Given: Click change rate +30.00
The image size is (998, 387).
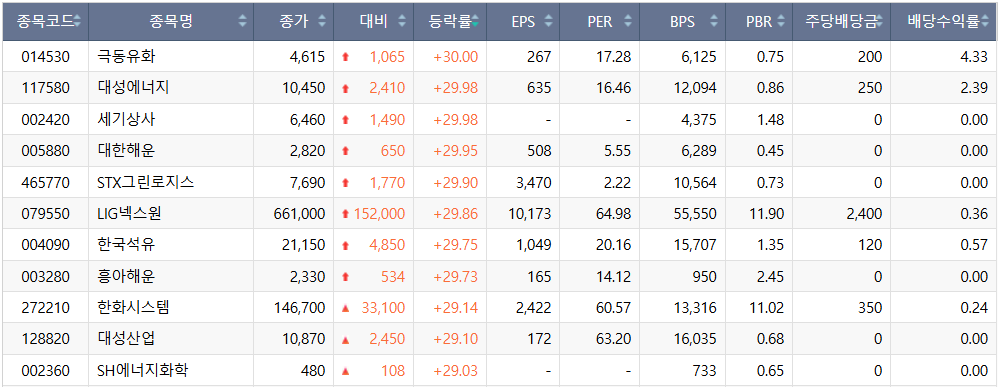Looking at the screenshot, I should (456, 57).
